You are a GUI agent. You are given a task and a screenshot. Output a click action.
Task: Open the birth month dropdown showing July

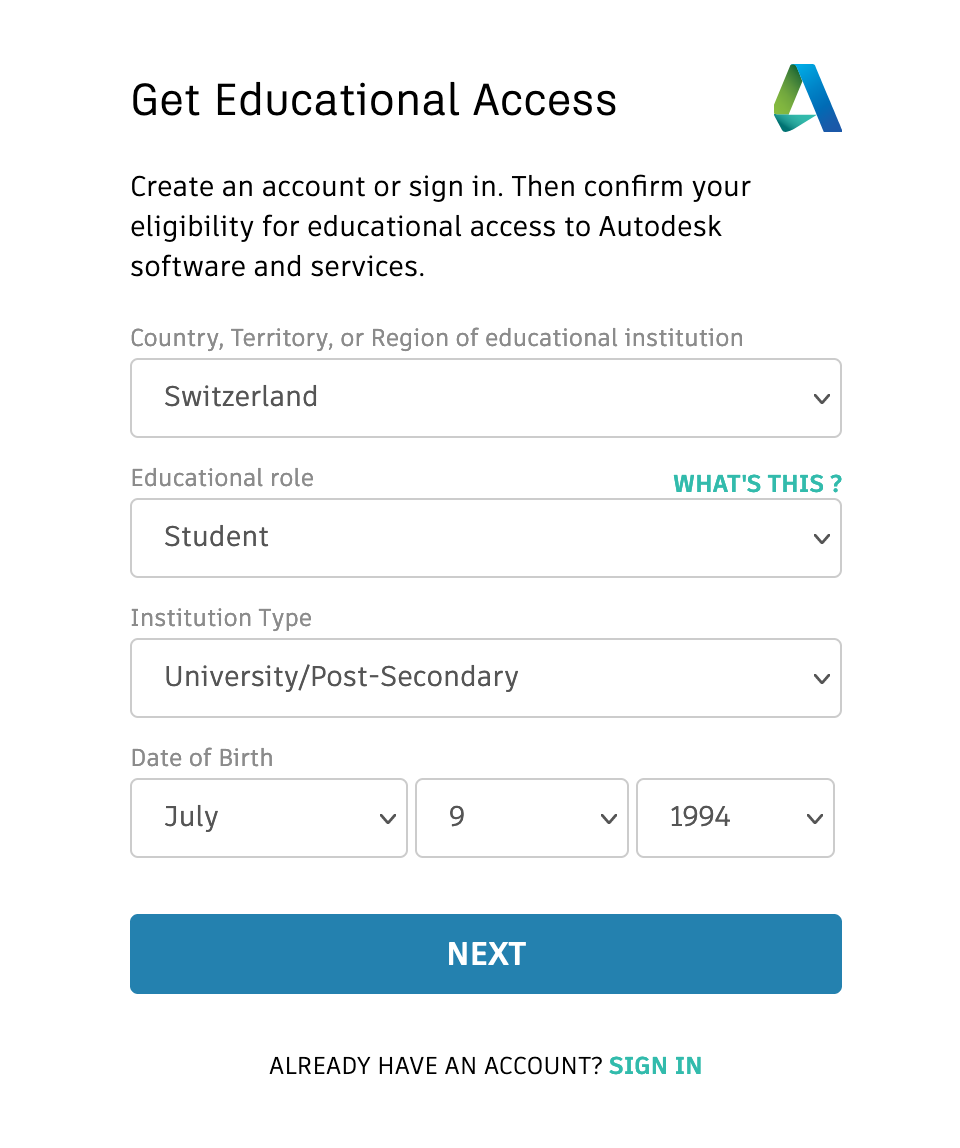(268, 818)
